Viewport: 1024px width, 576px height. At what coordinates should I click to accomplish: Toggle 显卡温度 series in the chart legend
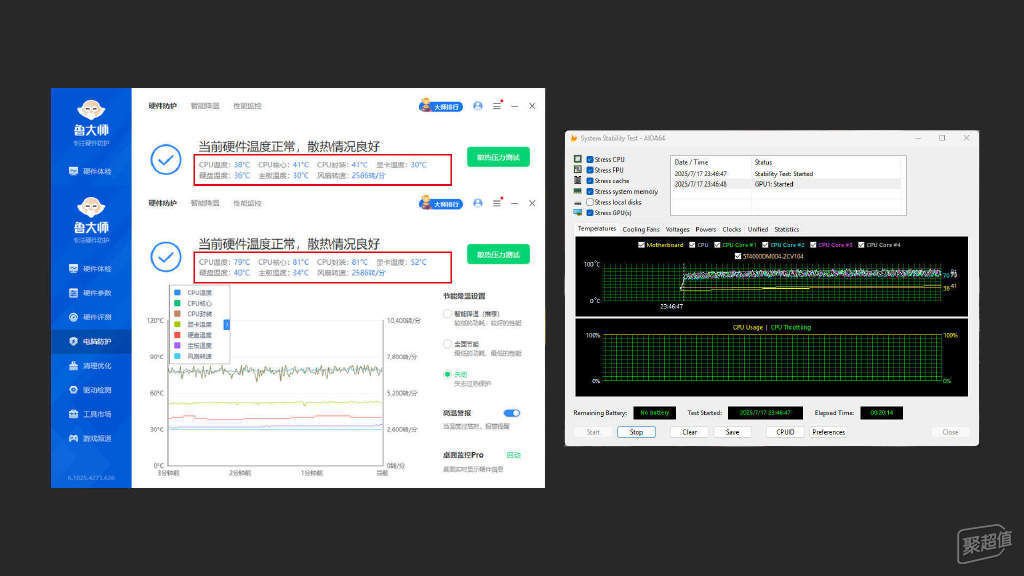193,325
